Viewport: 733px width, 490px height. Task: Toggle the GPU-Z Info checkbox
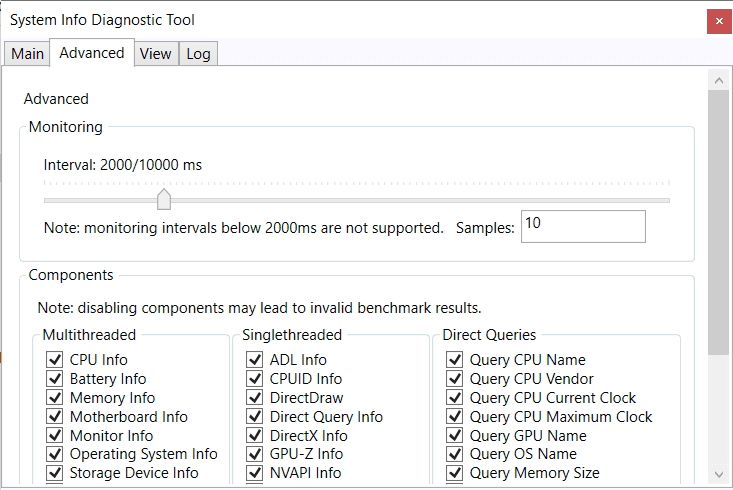coord(254,455)
